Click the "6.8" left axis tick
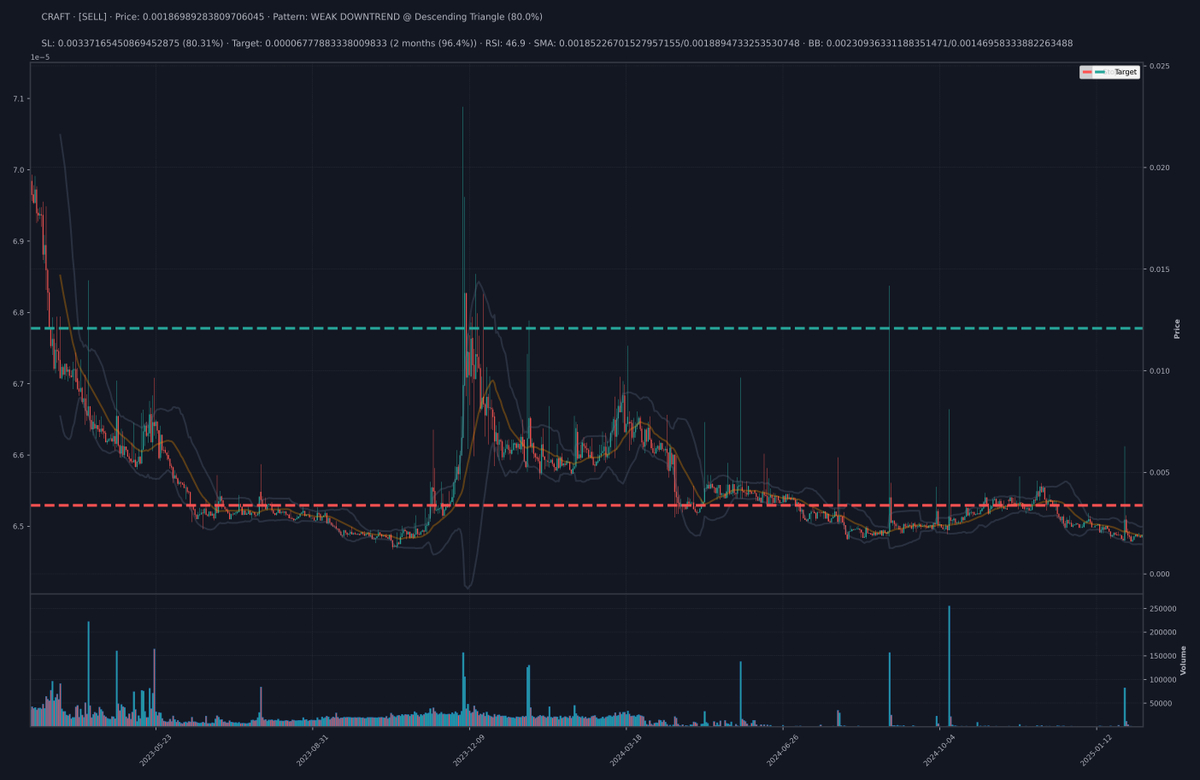The image size is (1200, 780). click(x=19, y=313)
